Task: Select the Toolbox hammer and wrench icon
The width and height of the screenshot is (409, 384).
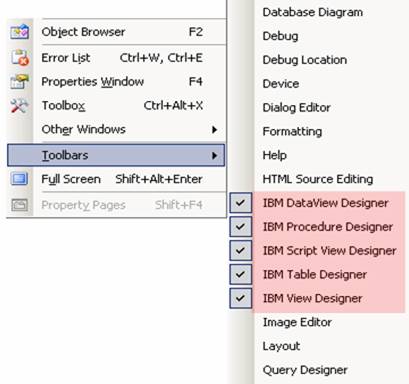Action: (x=19, y=106)
